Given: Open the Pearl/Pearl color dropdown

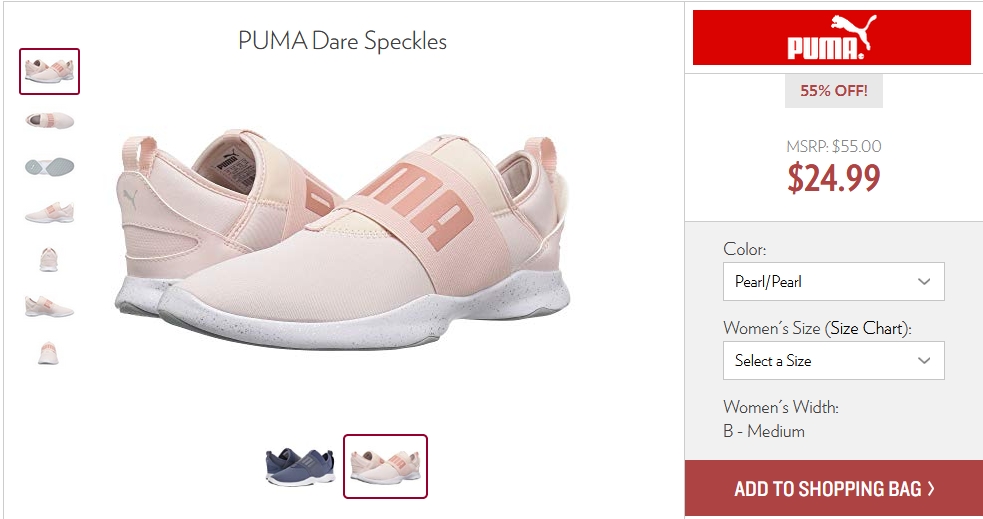Looking at the screenshot, I should 833,281.
